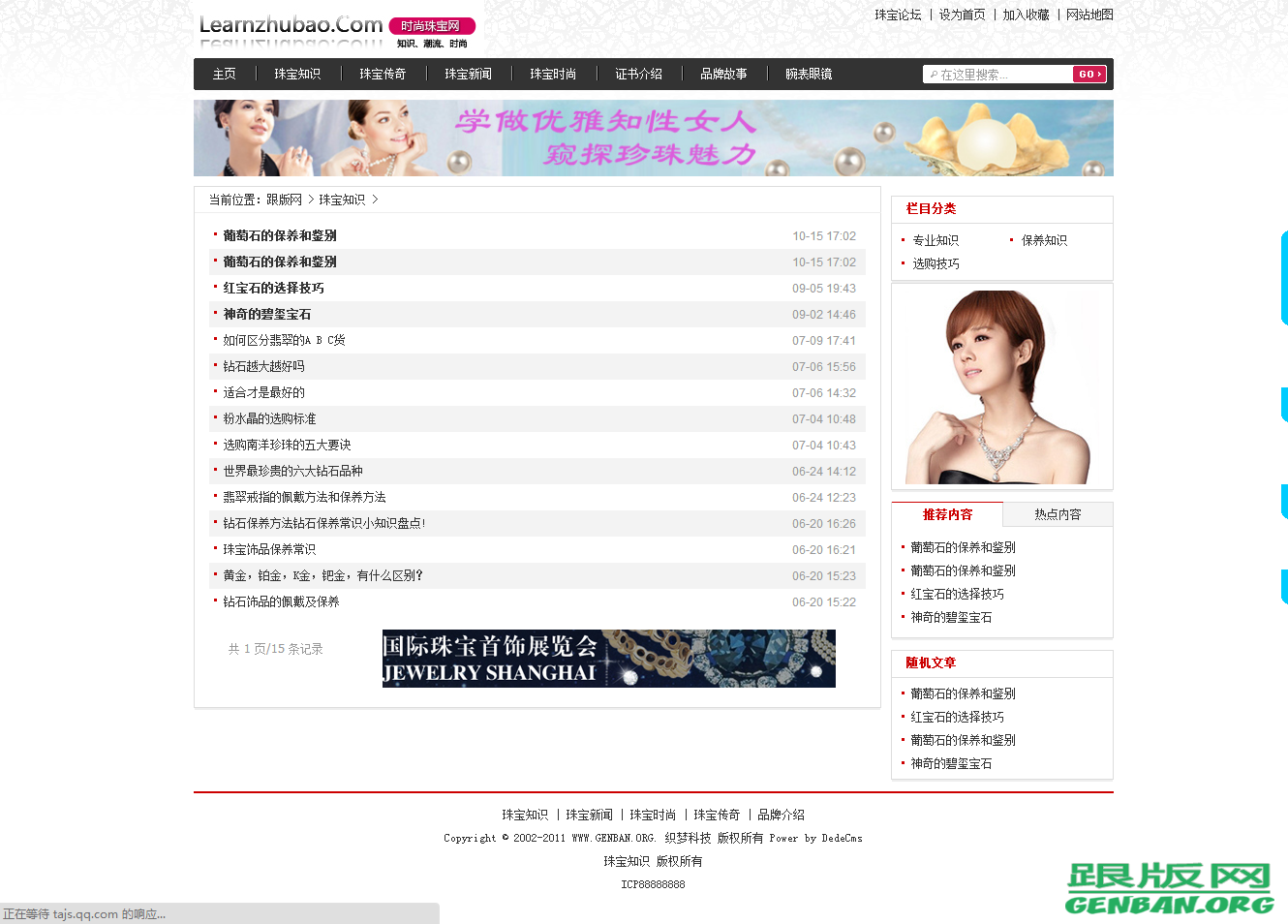Open article 红宝石的选择技巧 in main list
Screen dimensions: 1288x924
[274, 289]
